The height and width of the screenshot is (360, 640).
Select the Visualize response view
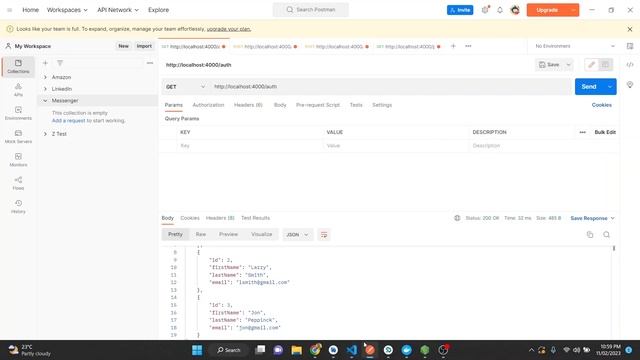point(262,234)
